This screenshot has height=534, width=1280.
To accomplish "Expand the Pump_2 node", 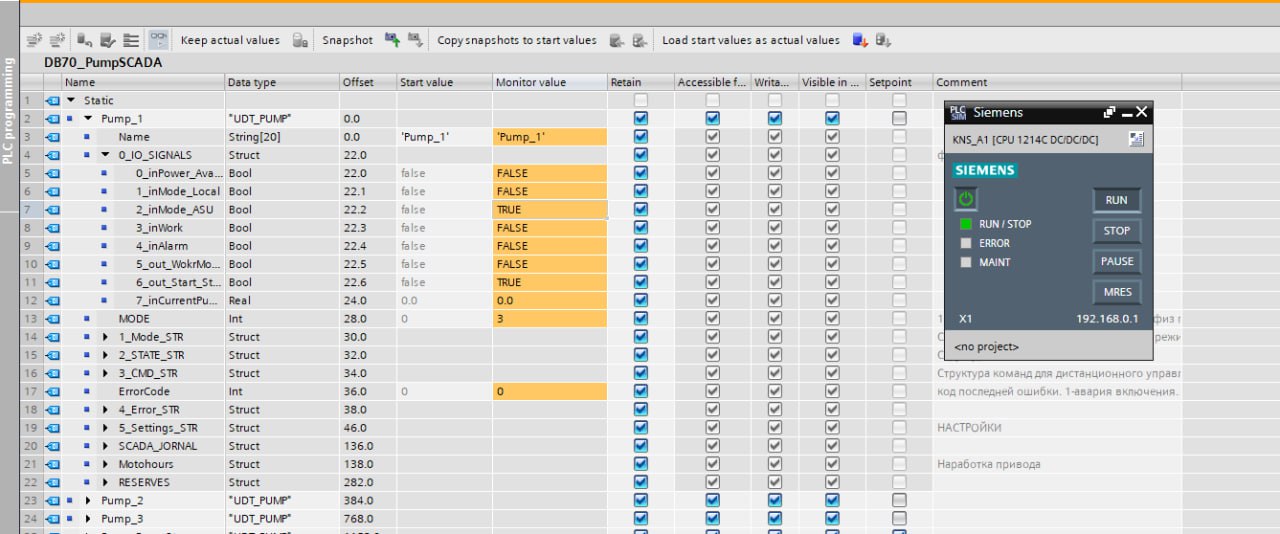I will (x=88, y=500).
